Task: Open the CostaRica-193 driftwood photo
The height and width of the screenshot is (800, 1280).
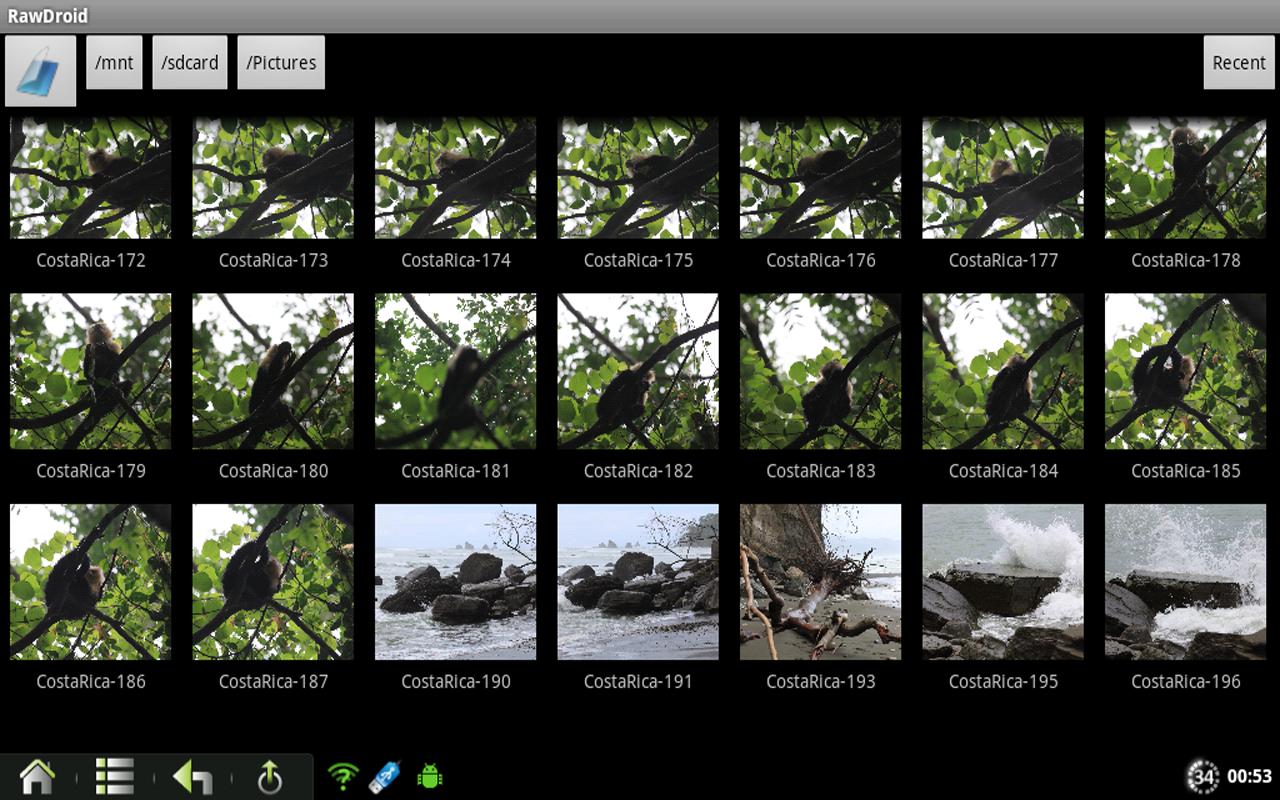Action: (x=820, y=582)
